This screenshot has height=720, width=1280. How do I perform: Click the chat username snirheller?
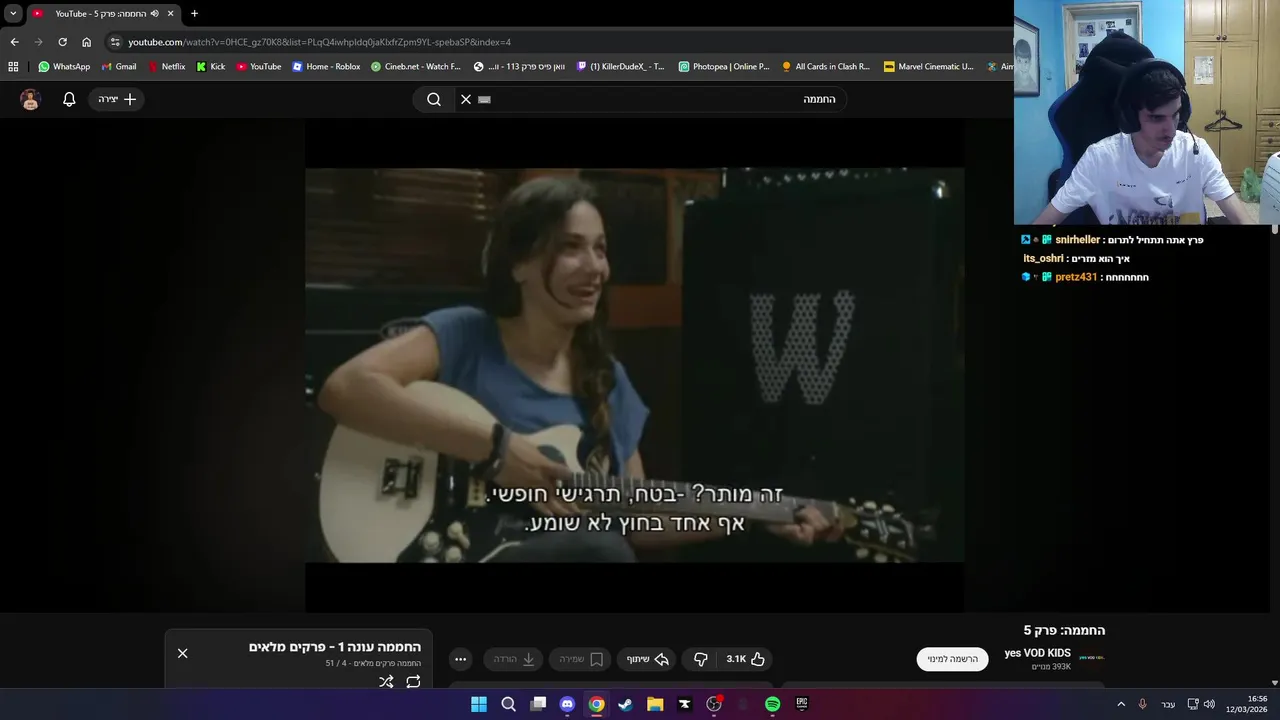[x=1078, y=240]
